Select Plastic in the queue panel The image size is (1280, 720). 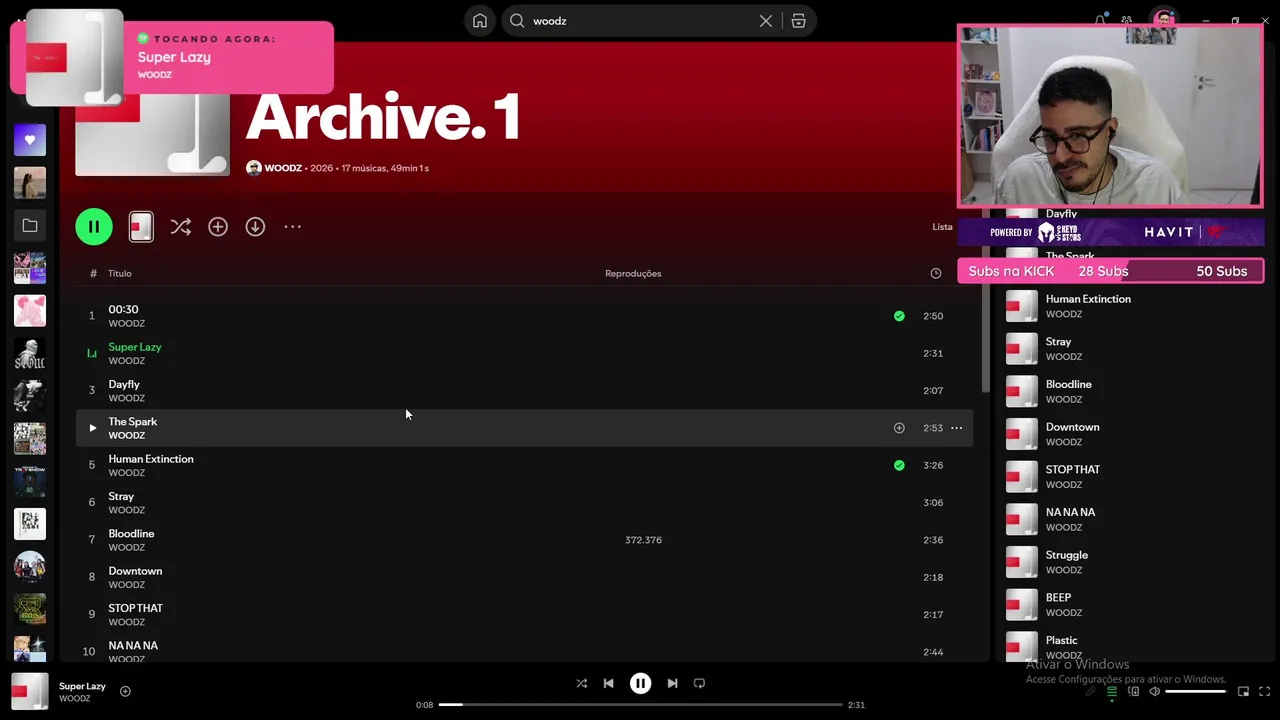(x=1130, y=646)
